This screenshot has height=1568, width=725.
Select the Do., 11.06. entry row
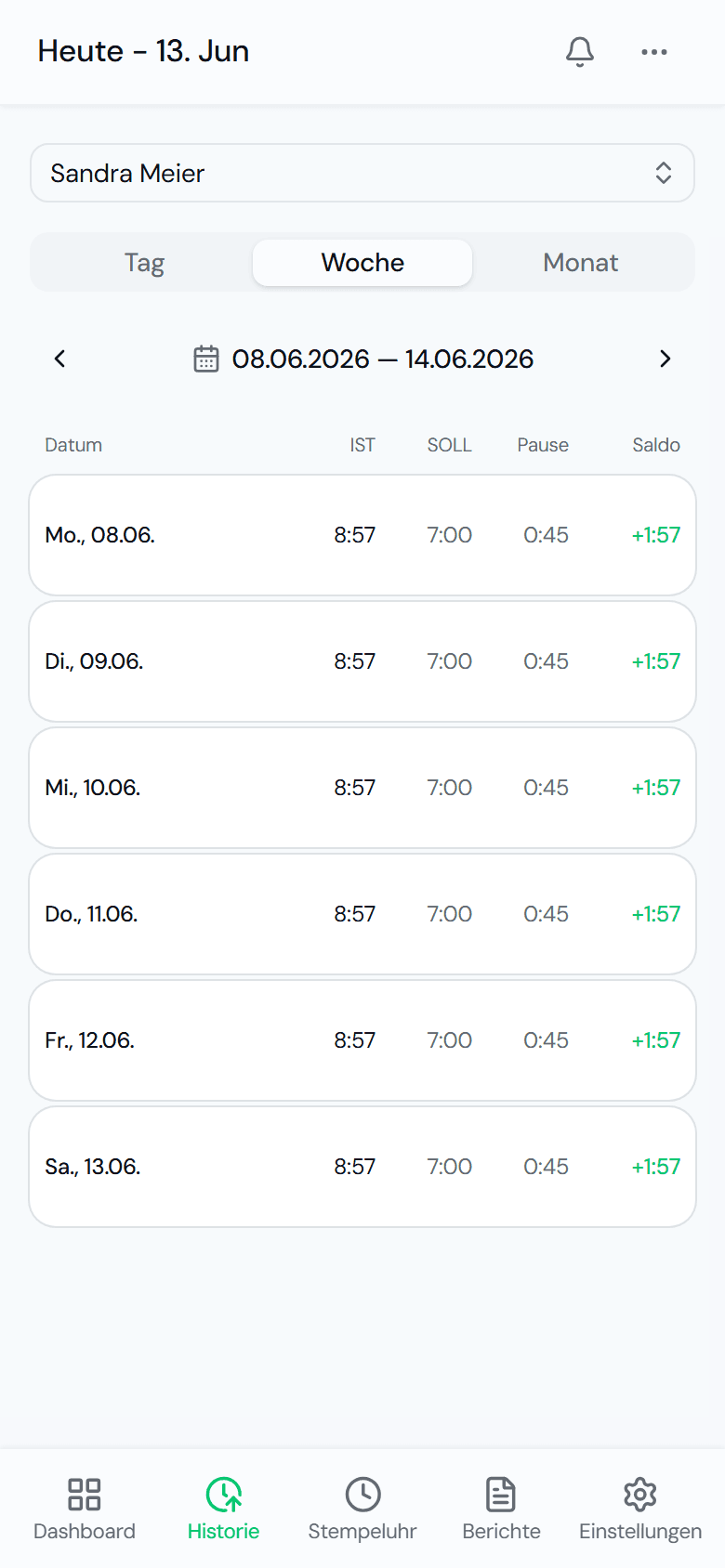coord(362,914)
